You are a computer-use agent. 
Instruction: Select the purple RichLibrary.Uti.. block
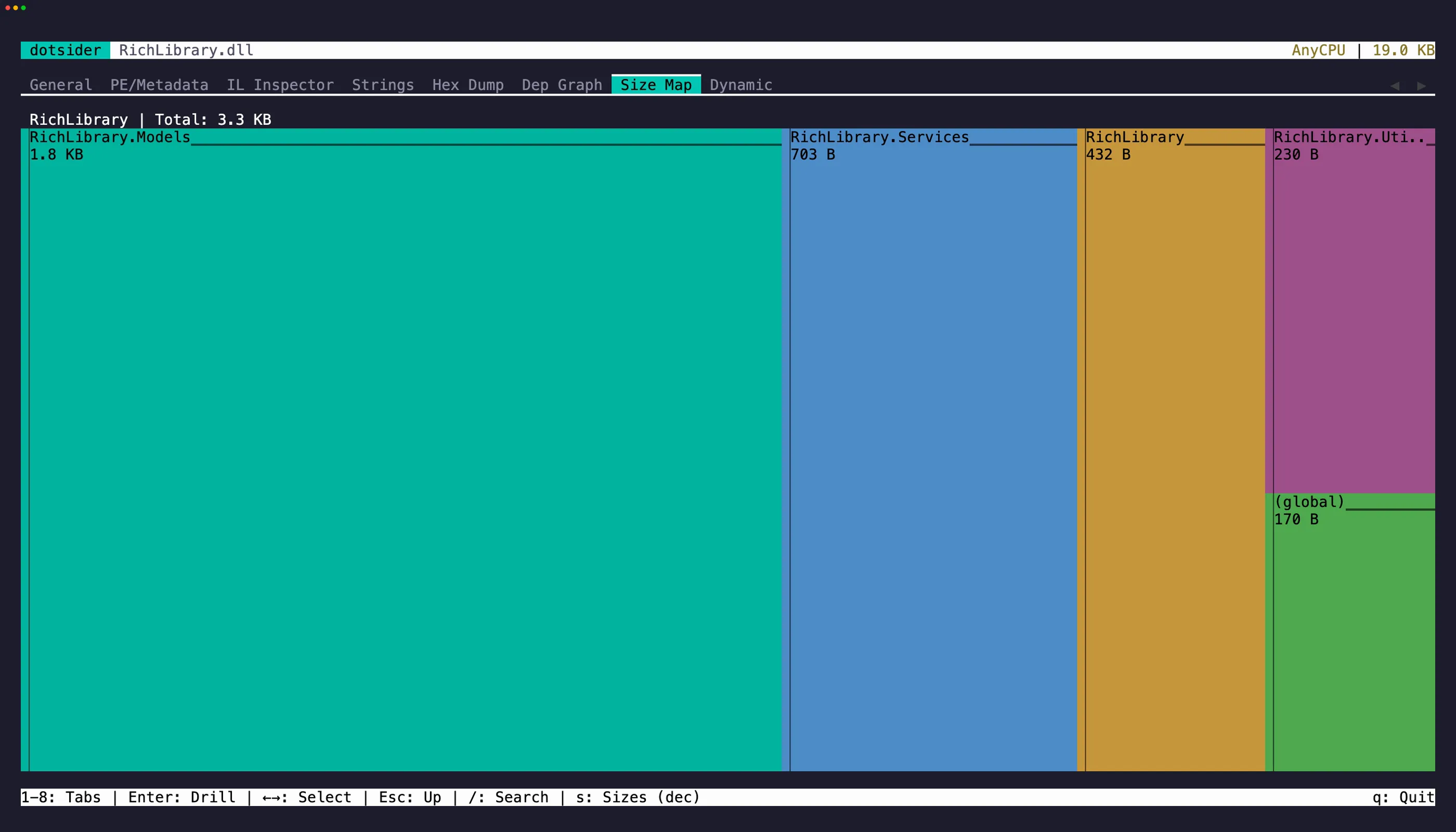1350,311
